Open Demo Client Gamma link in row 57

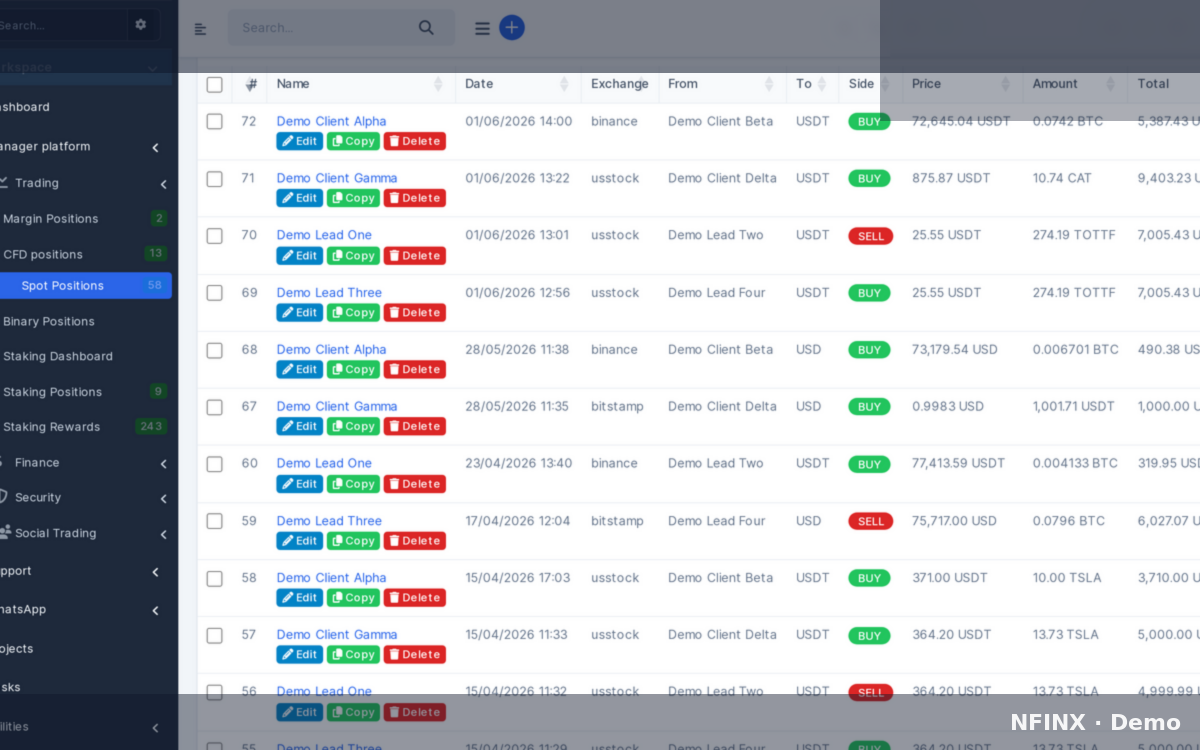[336, 634]
